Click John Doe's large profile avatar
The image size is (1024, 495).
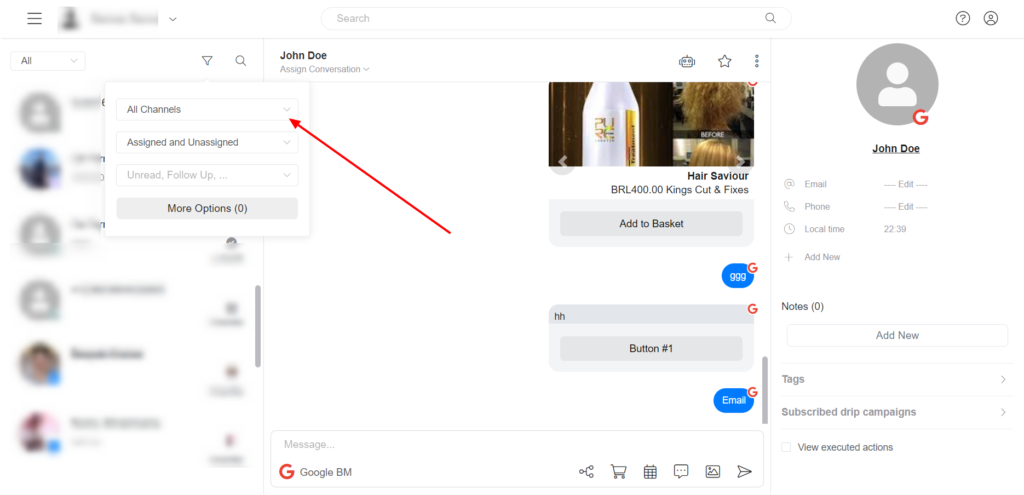(897, 84)
